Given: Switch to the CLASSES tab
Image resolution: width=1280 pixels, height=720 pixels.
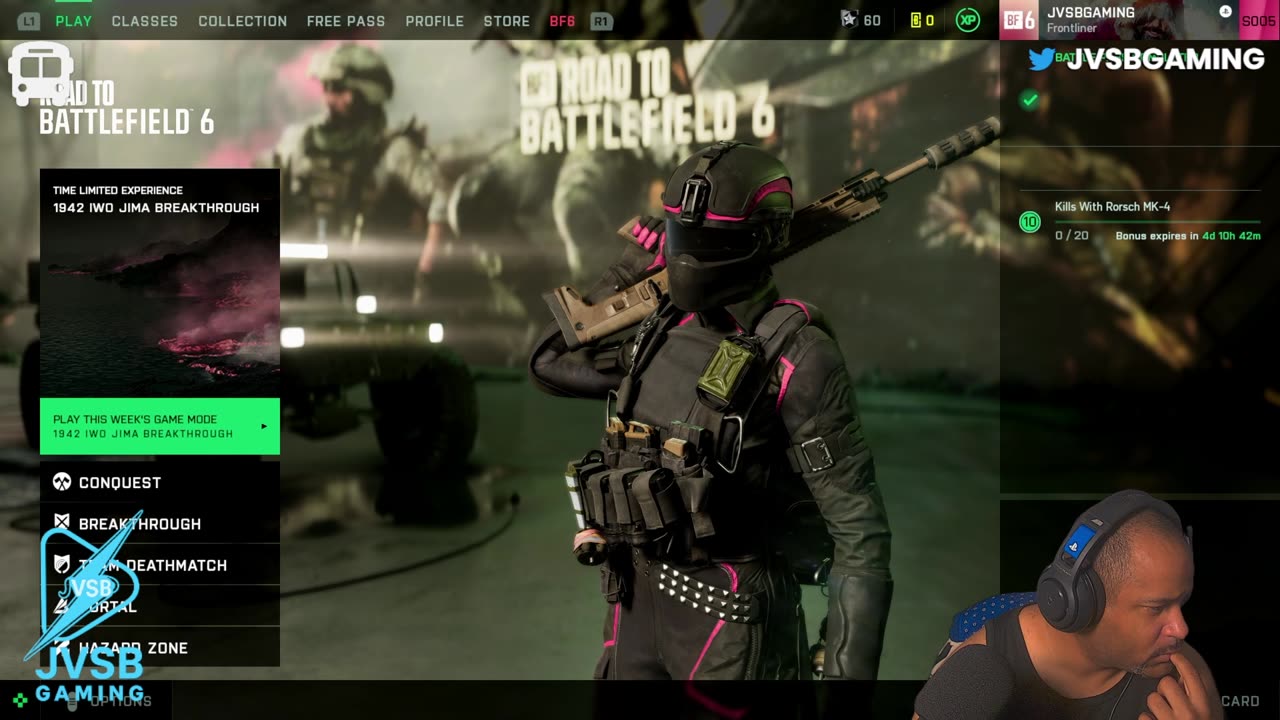Looking at the screenshot, I should 145,21.
